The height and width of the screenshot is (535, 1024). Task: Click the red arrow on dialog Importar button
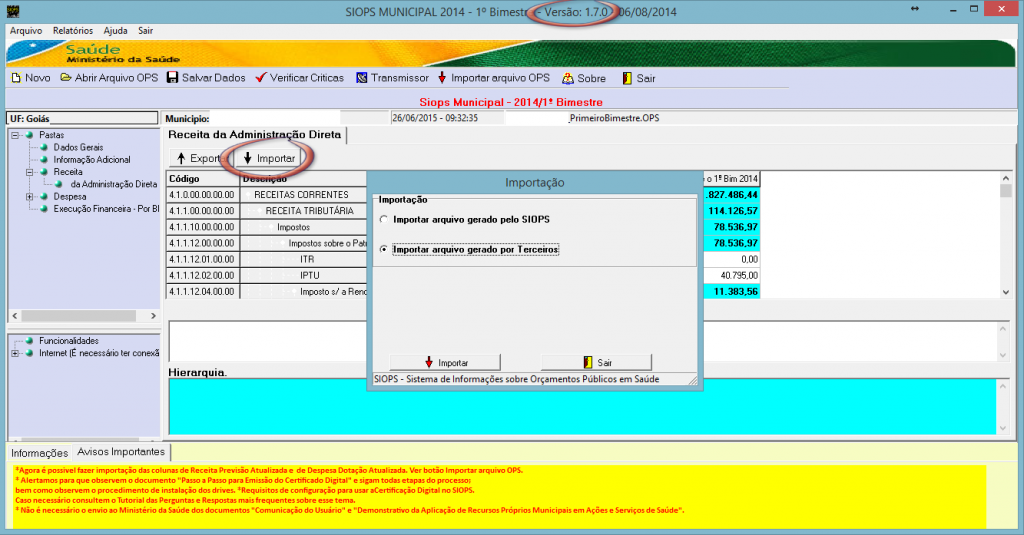pos(429,363)
